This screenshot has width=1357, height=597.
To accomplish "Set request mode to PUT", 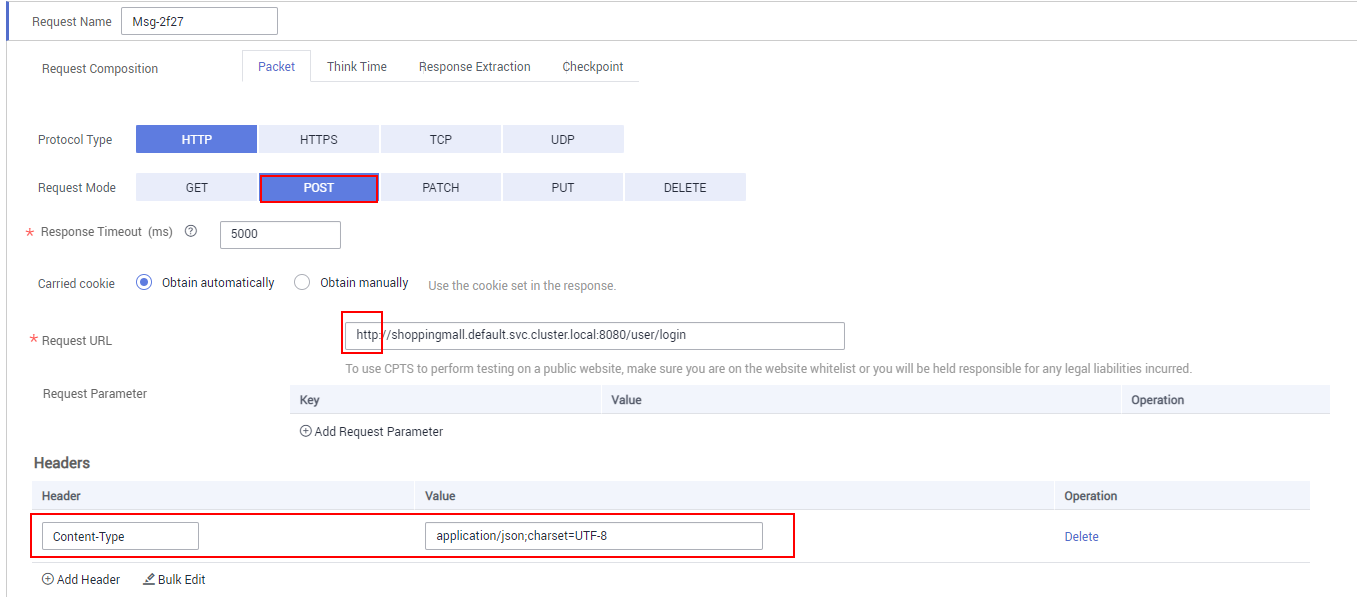I will 563,188.
